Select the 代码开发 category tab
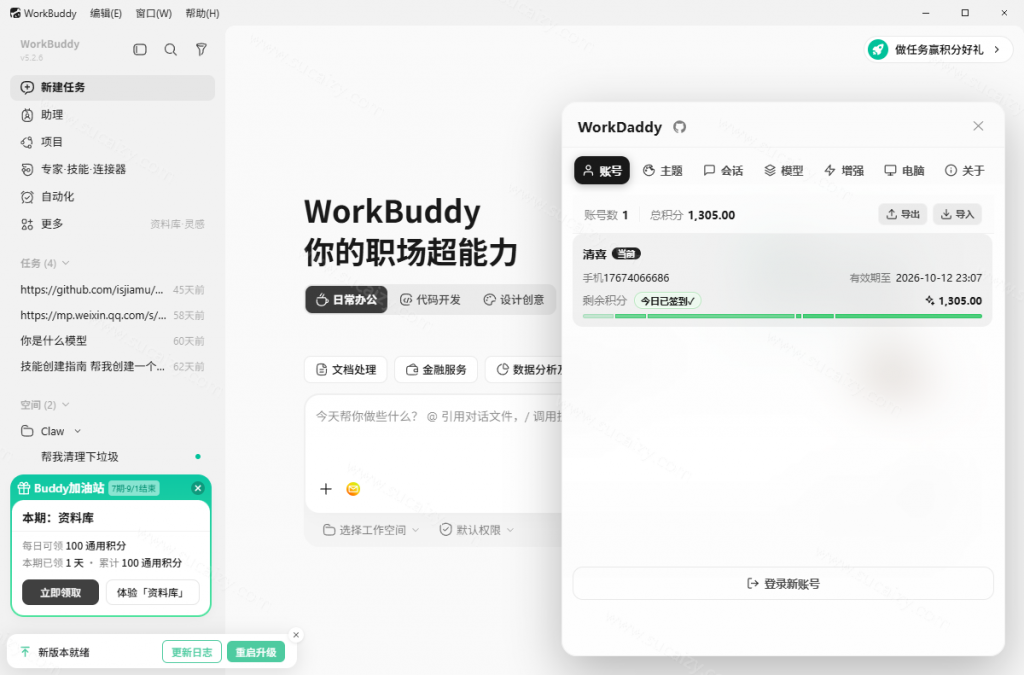1024x675 pixels. pos(430,300)
